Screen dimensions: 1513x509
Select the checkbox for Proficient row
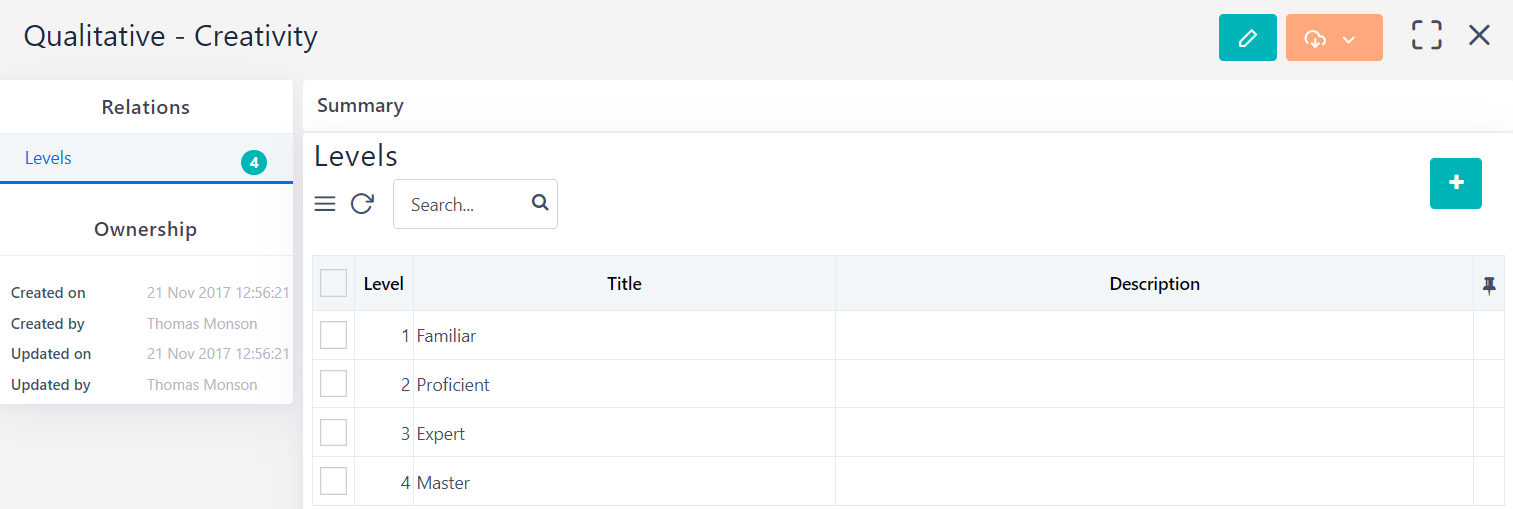pos(333,384)
